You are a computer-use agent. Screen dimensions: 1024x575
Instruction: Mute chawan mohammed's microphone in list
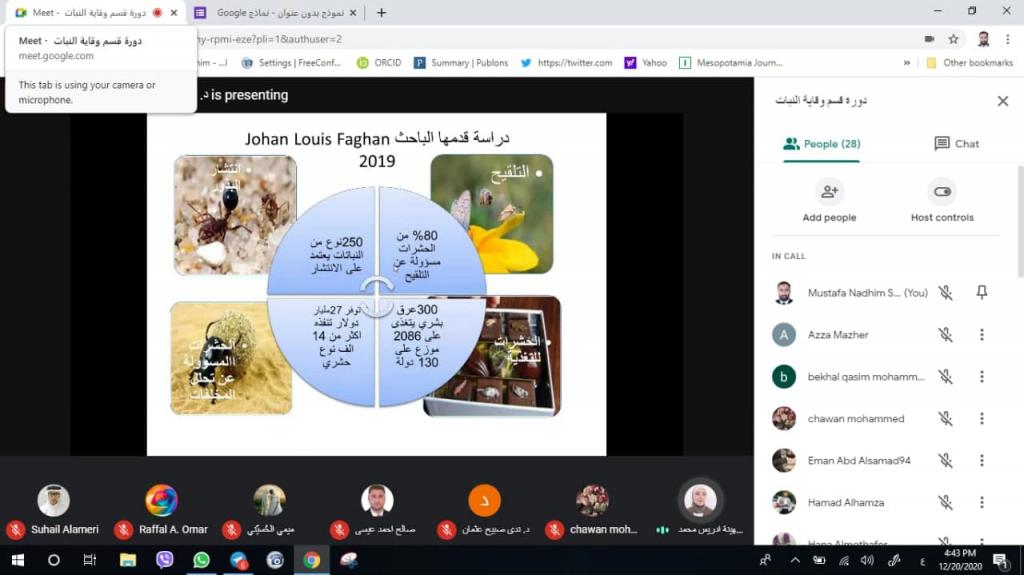coord(945,419)
